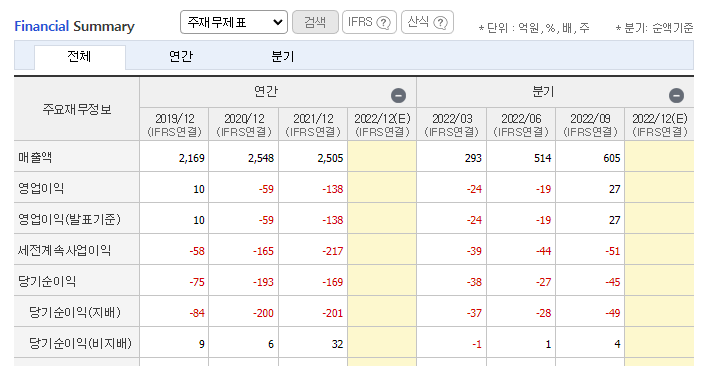Click the 검색 button
The width and height of the screenshot is (712, 366).
[315, 22]
